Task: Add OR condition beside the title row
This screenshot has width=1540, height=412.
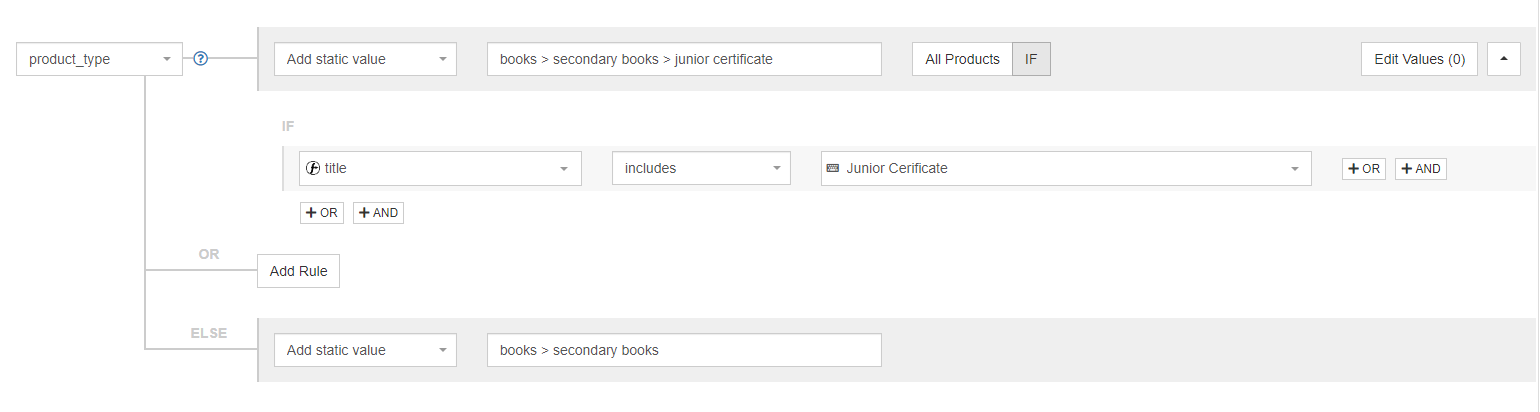Action: click(1363, 169)
